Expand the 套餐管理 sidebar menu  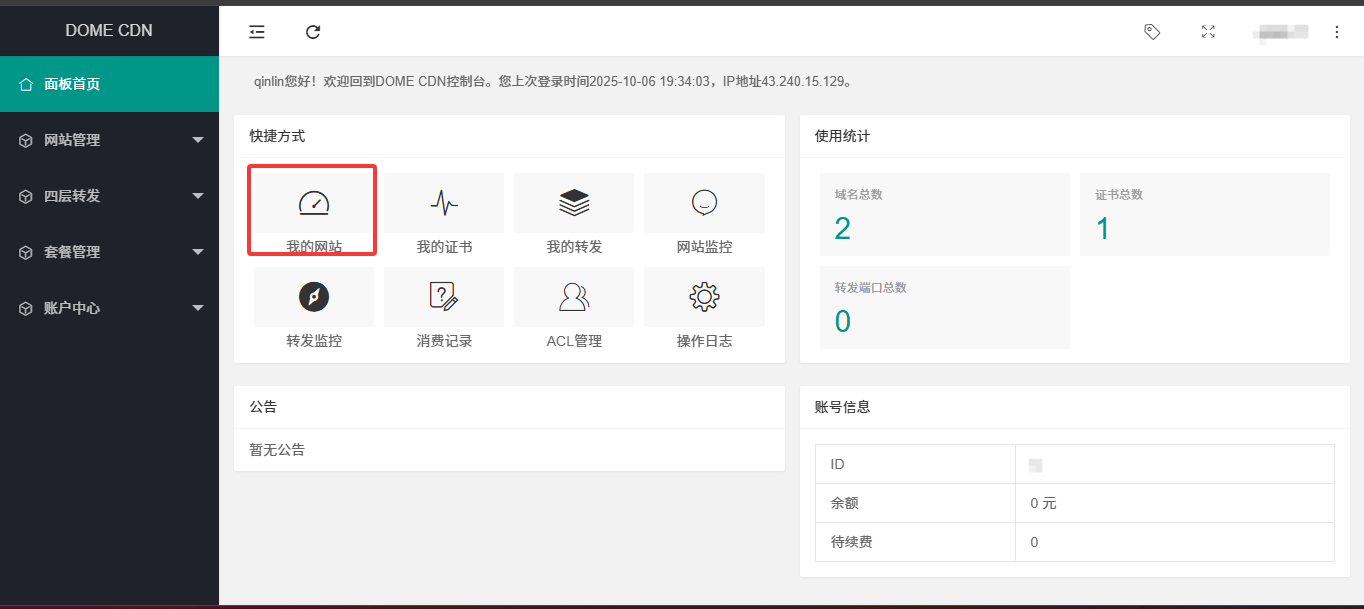pos(109,252)
